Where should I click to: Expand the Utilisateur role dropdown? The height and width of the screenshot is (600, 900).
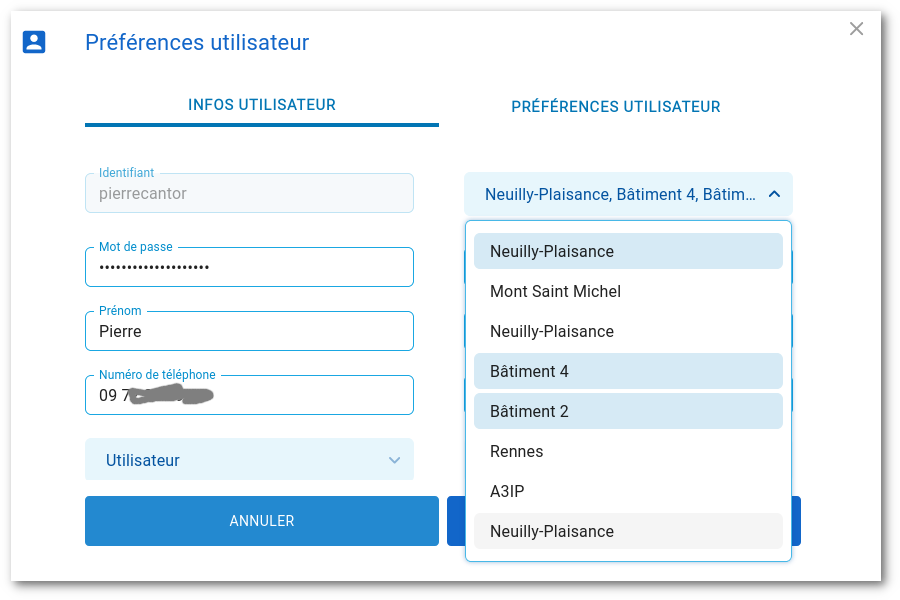point(249,460)
